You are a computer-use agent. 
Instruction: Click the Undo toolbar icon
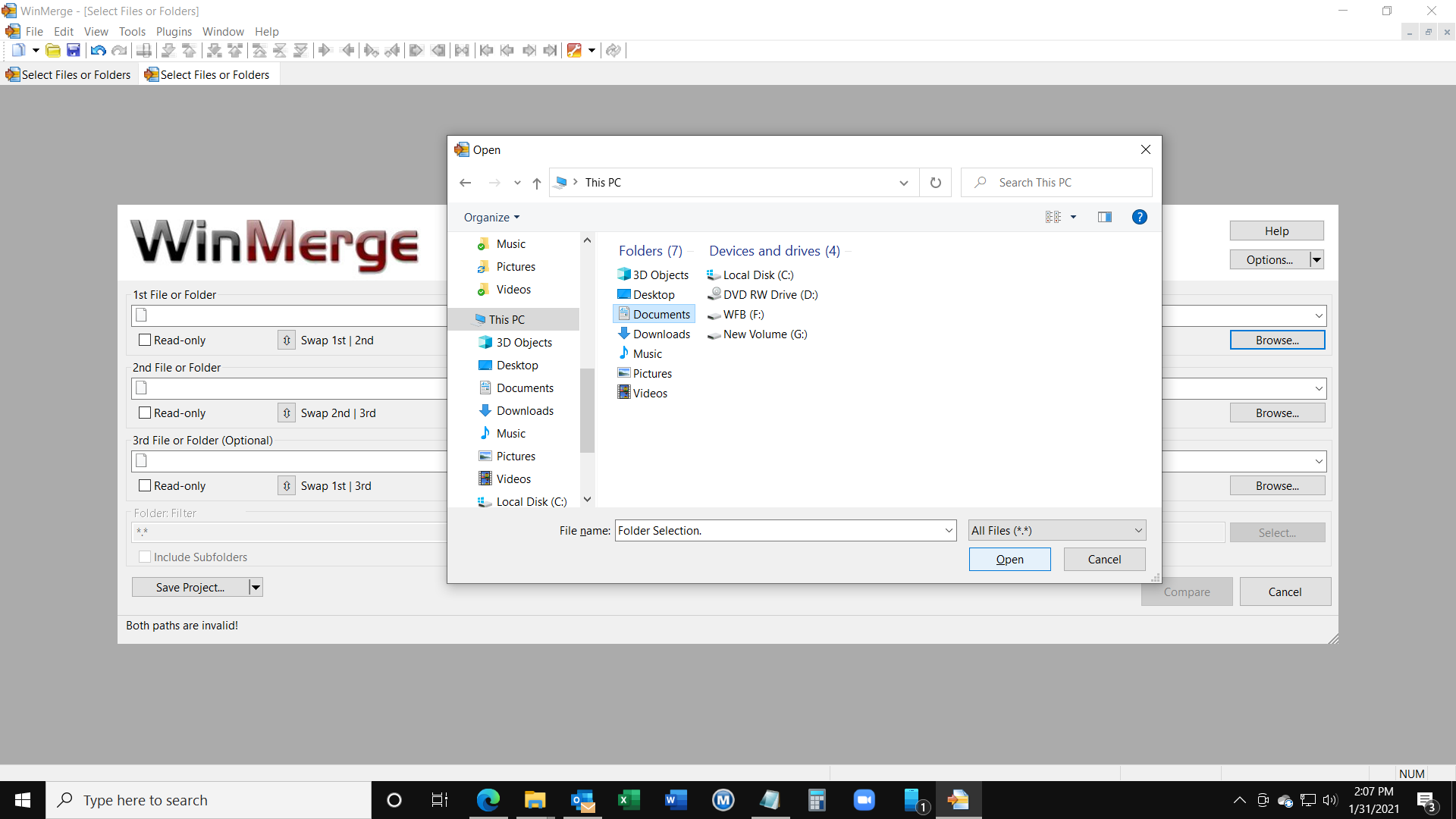[x=98, y=50]
